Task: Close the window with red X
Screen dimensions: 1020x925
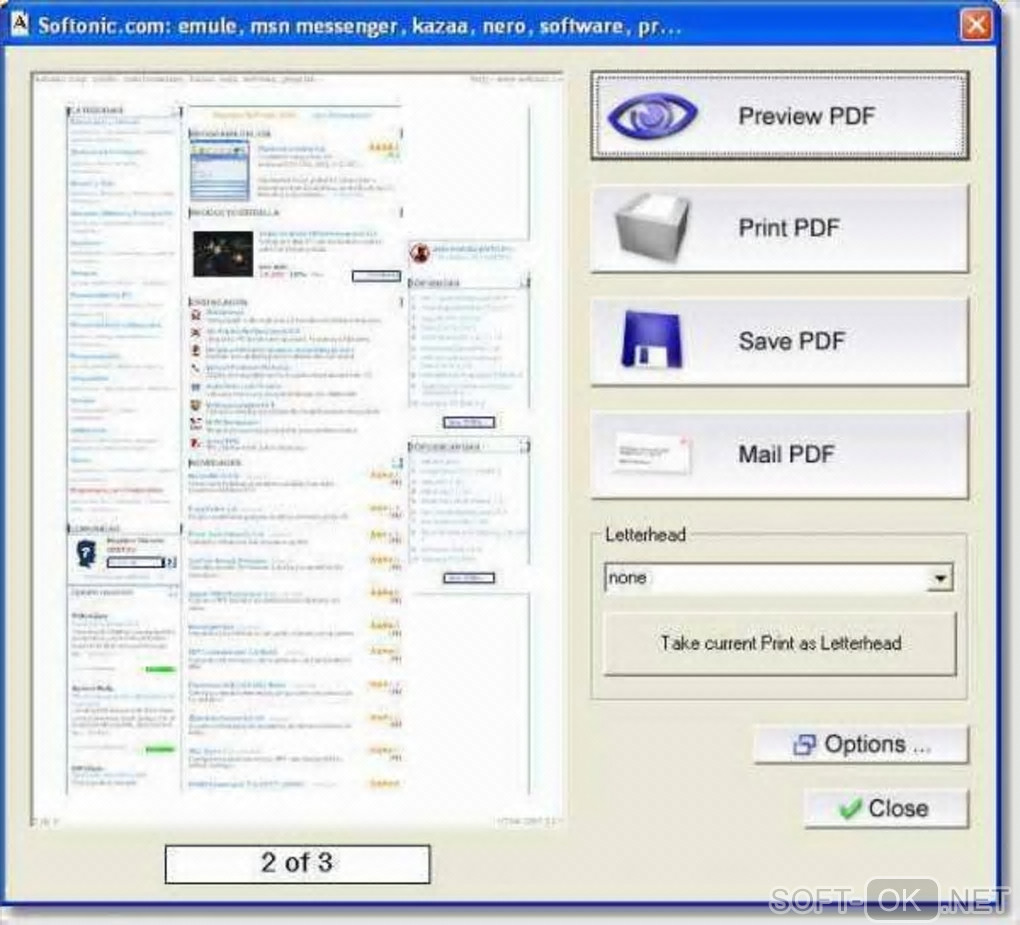Action: click(x=976, y=25)
